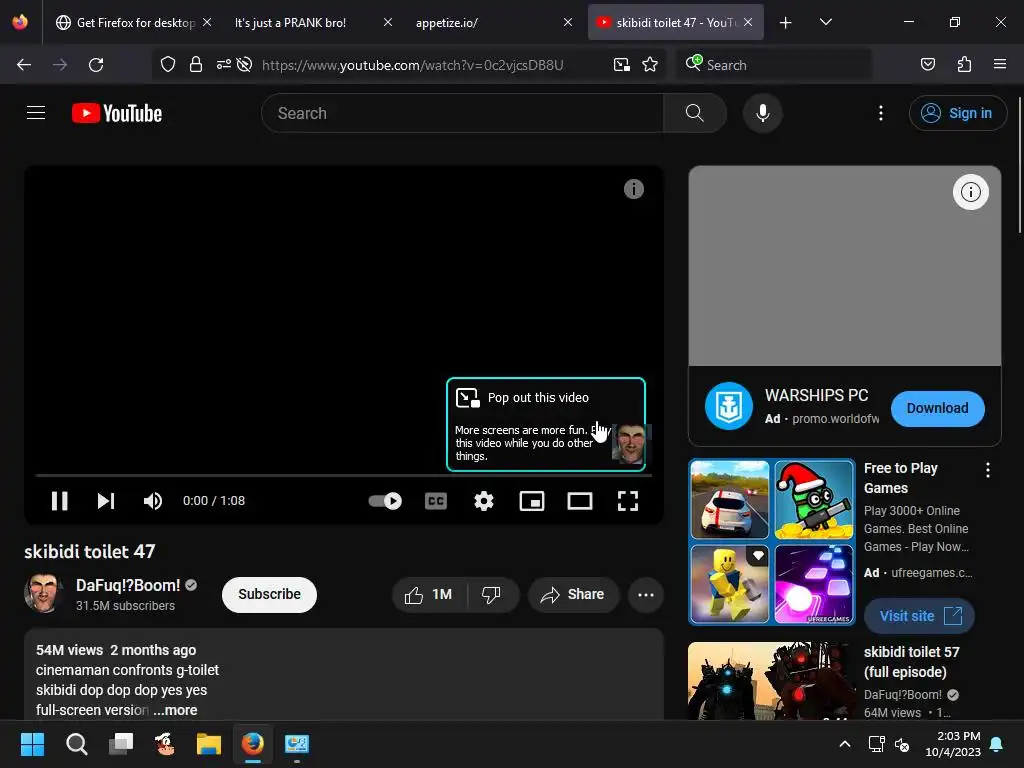Viewport: 1024px width, 768px height.
Task: Click the video progress bar
Action: click(x=344, y=475)
